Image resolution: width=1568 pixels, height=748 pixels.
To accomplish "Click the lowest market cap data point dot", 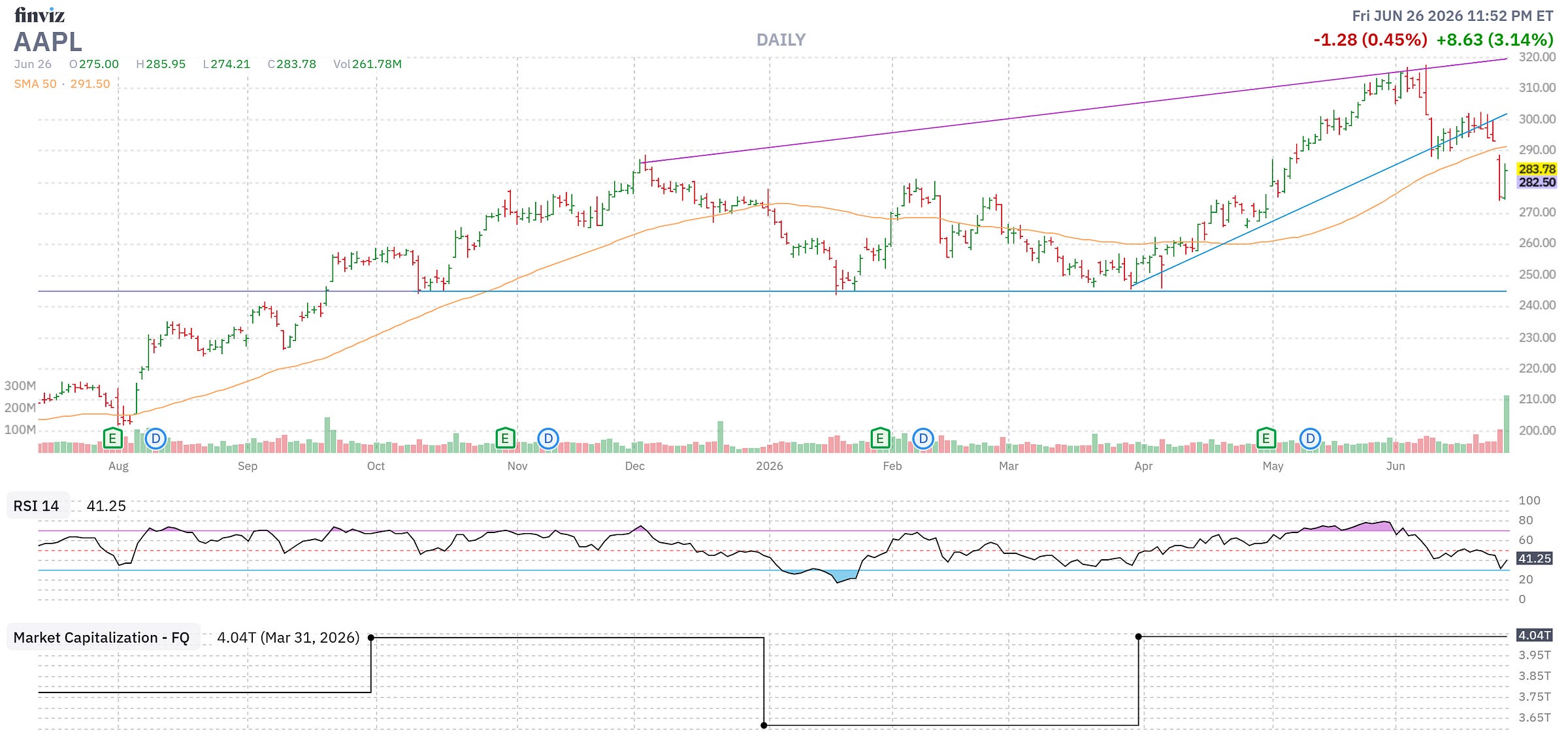I will [x=764, y=725].
